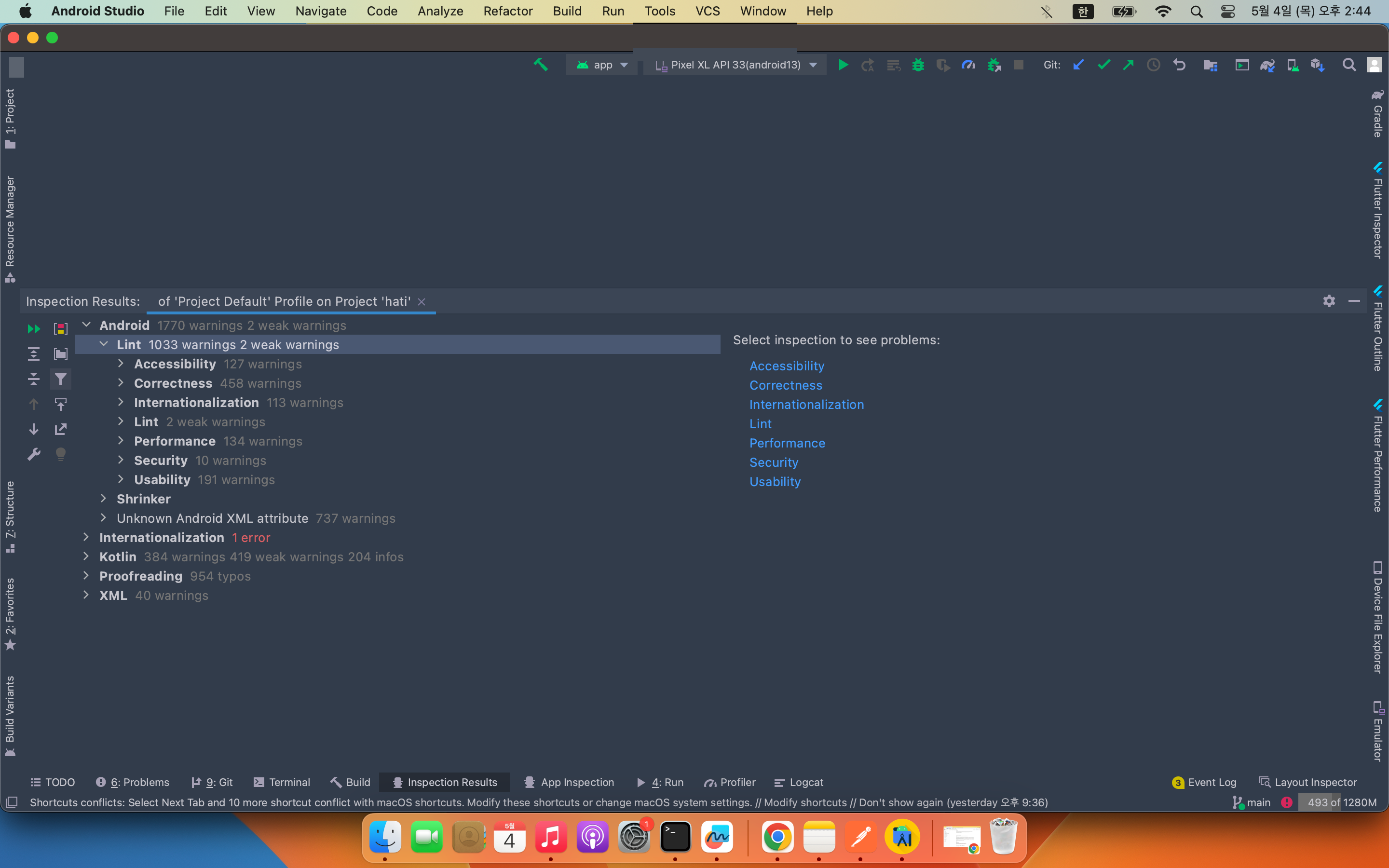Click the Export inspection results icon
The width and height of the screenshot is (1389, 868).
point(60,429)
